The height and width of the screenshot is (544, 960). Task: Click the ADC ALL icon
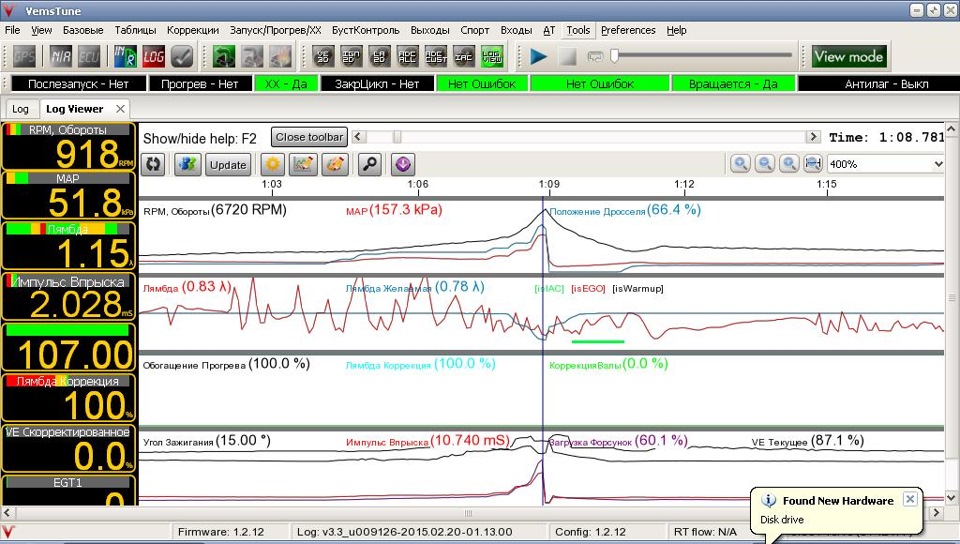(408, 57)
